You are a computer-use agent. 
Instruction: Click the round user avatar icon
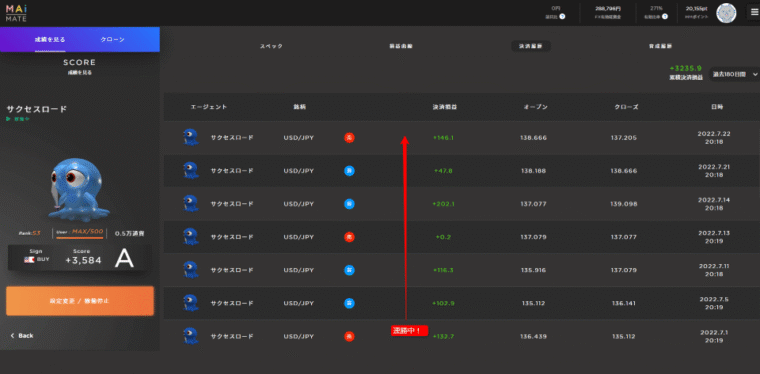tap(726, 13)
